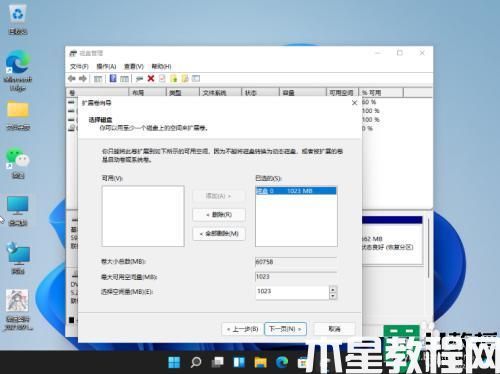Image resolution: width=500 pixels, height=374 pixels.
Task: Close the extend volume wizard dialog
Action: coord(355,103)
